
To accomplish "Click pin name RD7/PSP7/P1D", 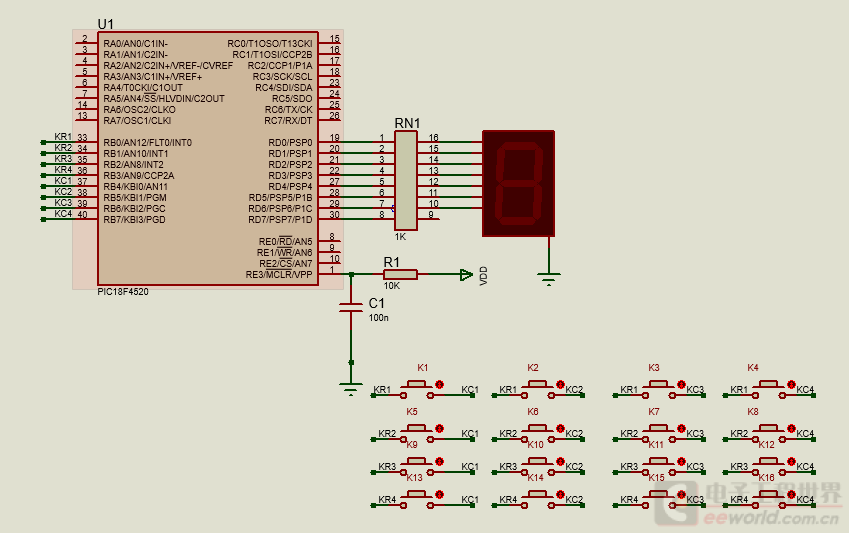I will pyautogui.click(x=280, y=220).
